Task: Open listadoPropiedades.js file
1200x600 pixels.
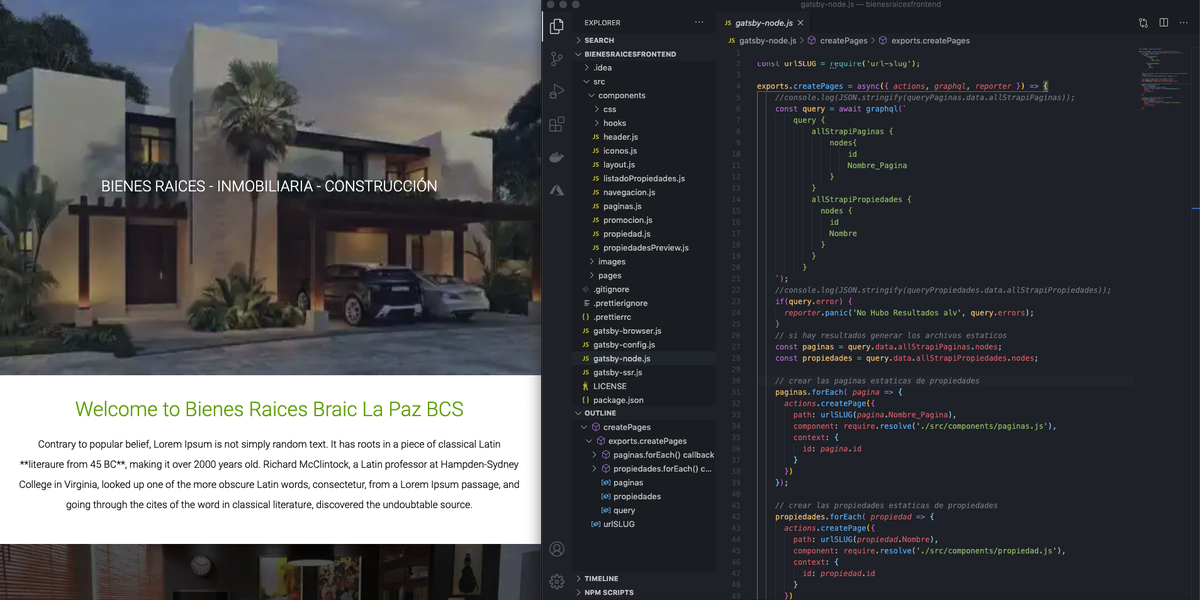Action: coord(646,179)
